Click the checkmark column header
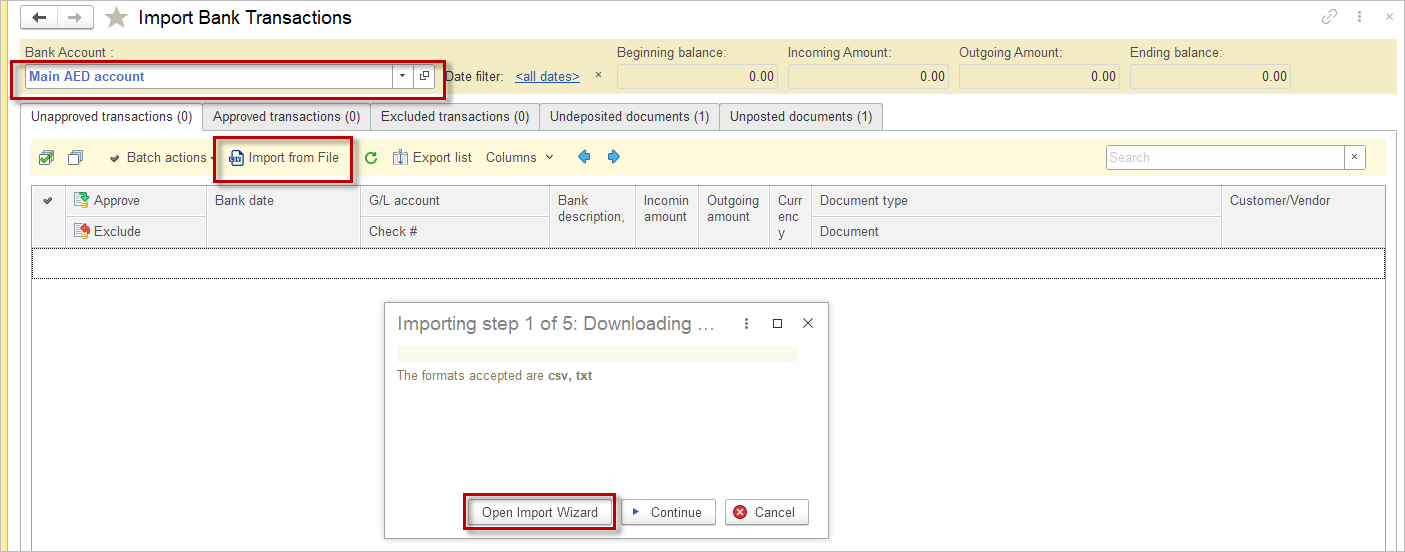The image size is (1405, 552). pos(47,201)
